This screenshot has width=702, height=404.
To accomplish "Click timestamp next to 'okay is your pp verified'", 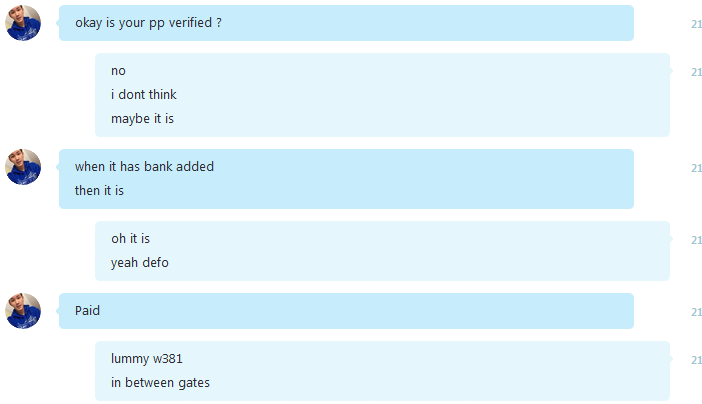I will tap(696, 24).
